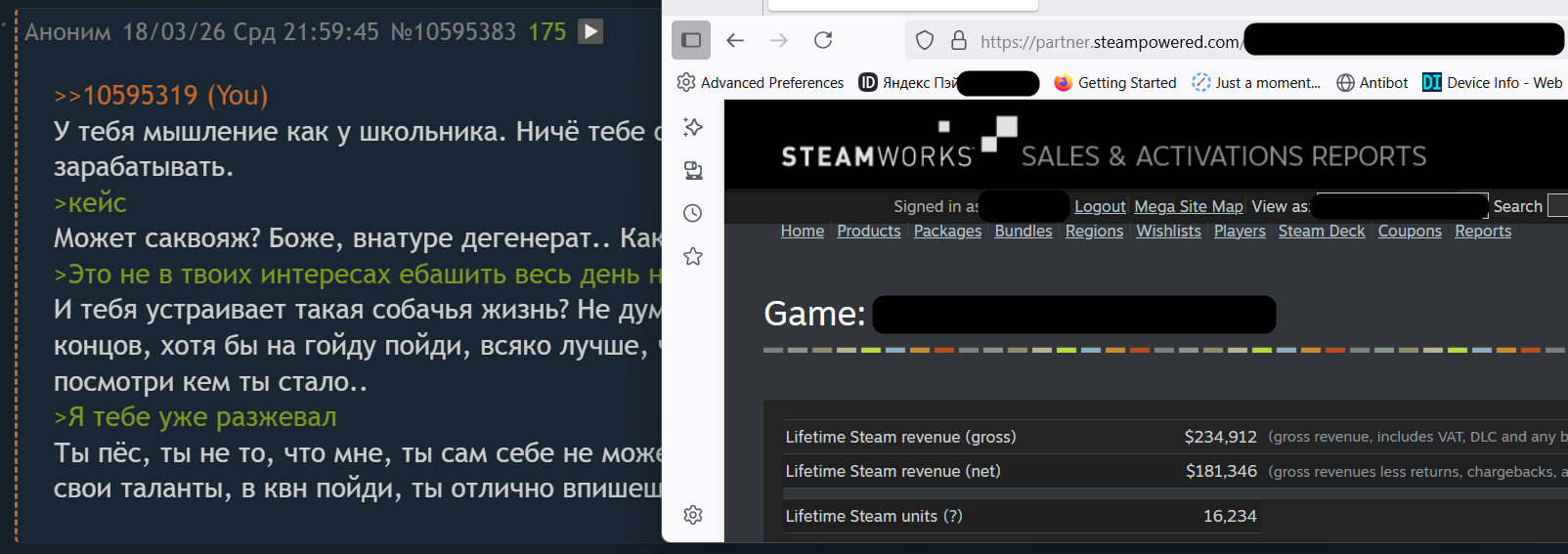Open Mega Site Map link
This screenshot has height=554, width=1568.
[x=1189, y=206]
